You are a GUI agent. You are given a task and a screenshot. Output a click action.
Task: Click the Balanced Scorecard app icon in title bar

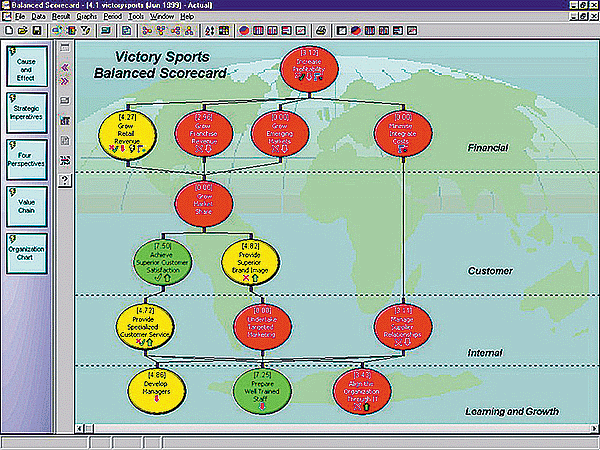[5, 5]
